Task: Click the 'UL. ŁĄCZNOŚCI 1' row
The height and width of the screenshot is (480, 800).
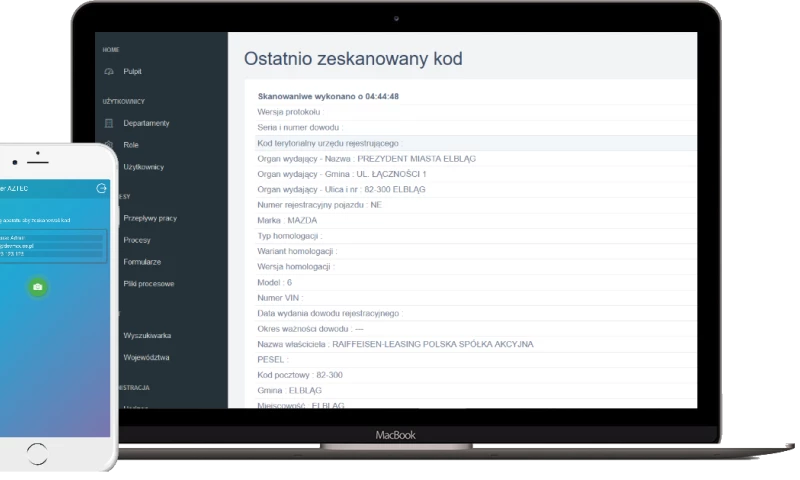Action: point(476,174)
